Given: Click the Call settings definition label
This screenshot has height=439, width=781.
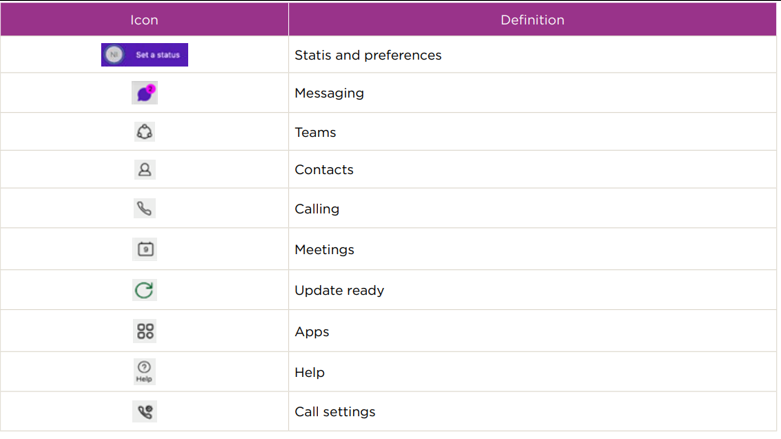Looking at the screenshot, I should pos(335,412).
